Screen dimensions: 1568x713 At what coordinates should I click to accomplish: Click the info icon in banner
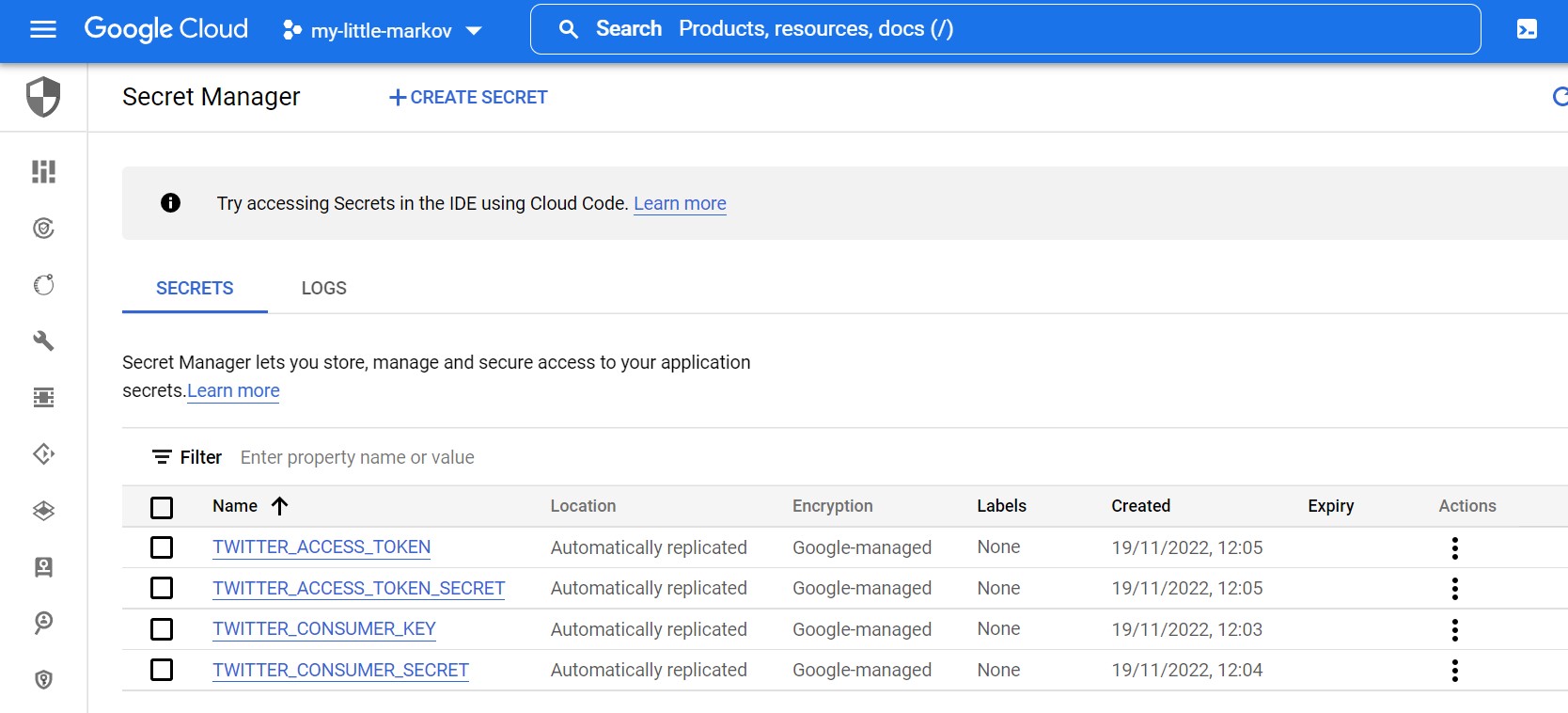pos(170,202)
